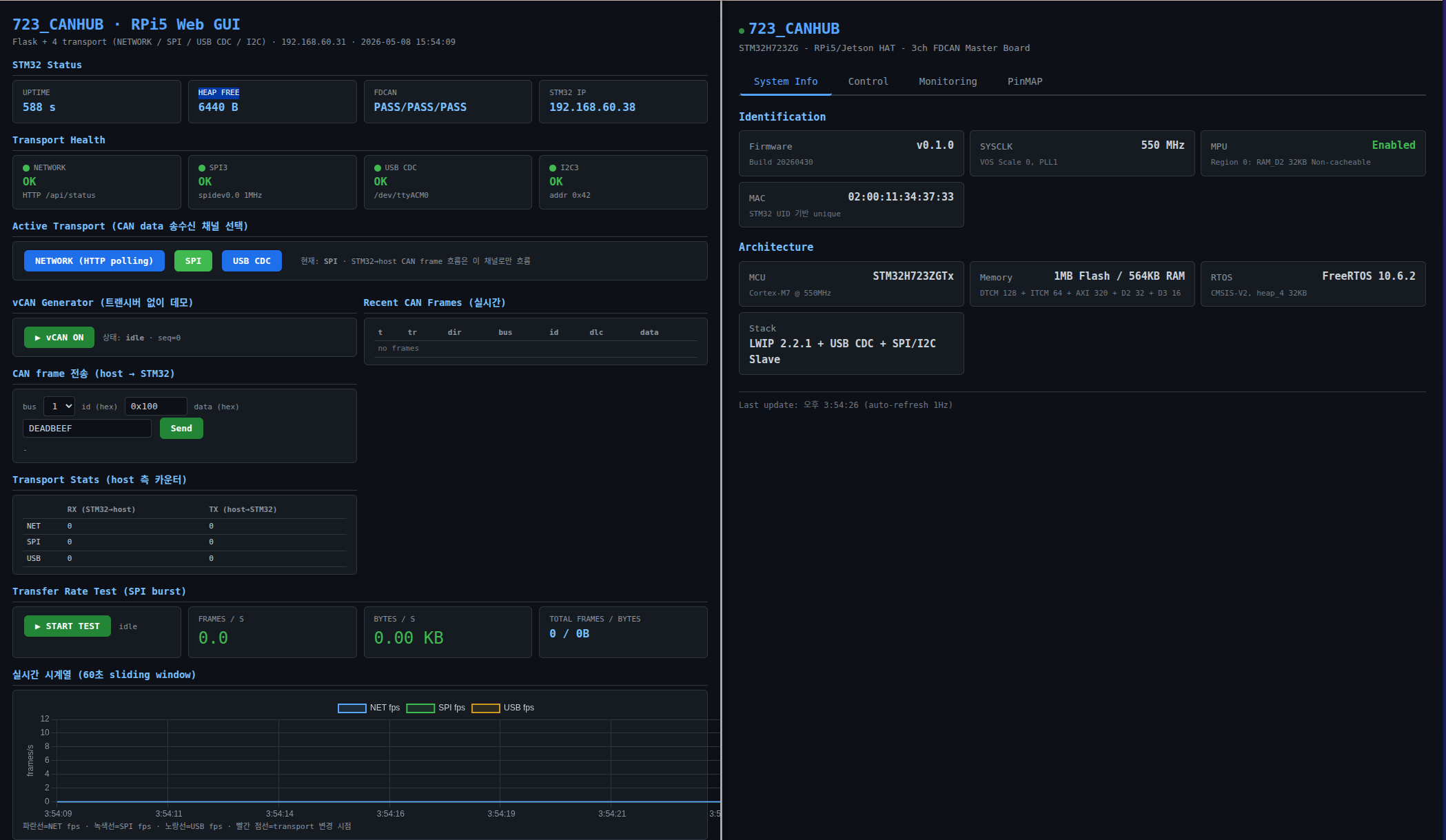Click the NET row in Transport Stats
The image size is (1446, 840).
click(x=185, y=526)
